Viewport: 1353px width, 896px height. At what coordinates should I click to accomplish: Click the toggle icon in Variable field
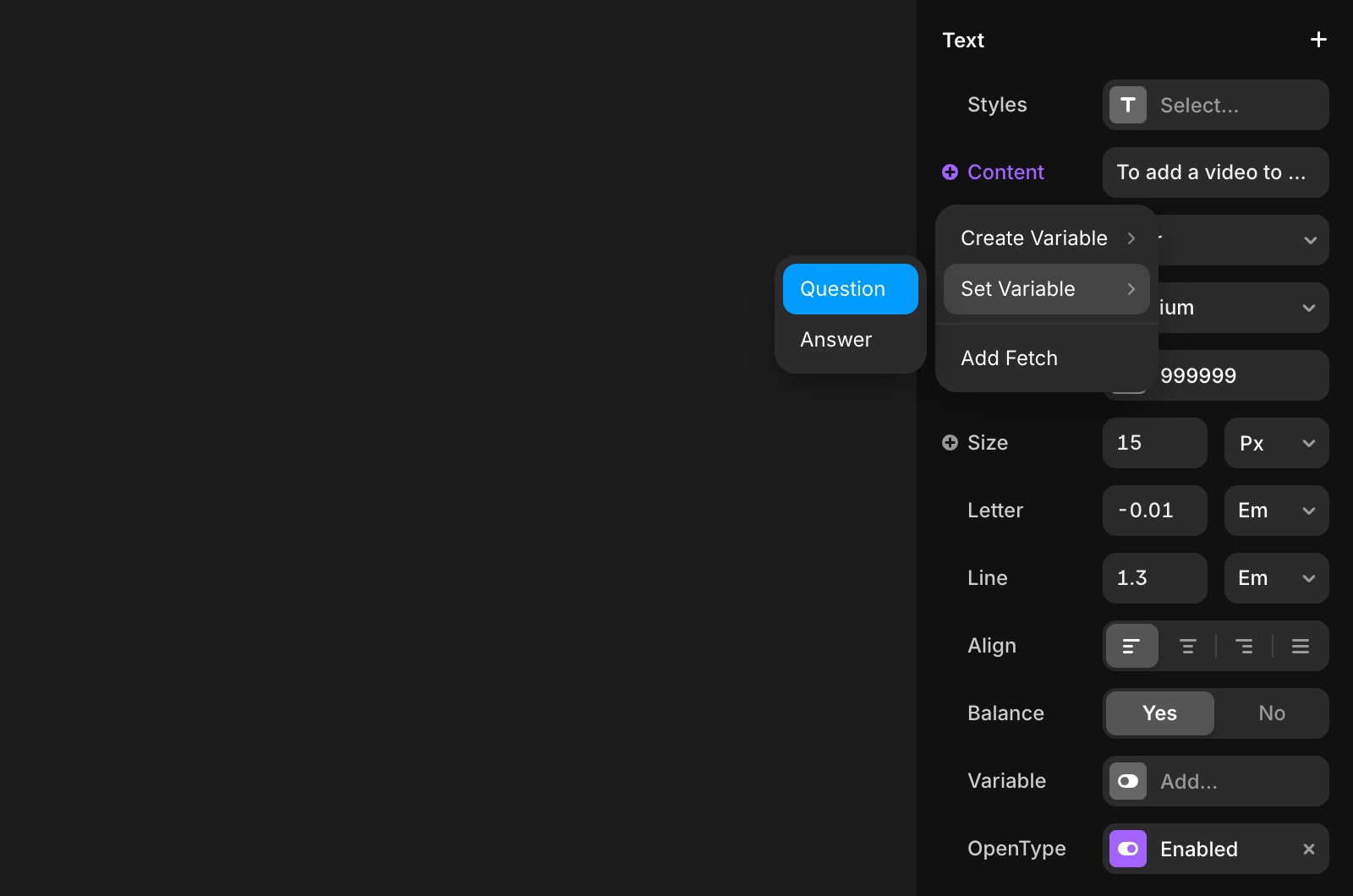click(x=1128, y=781)
